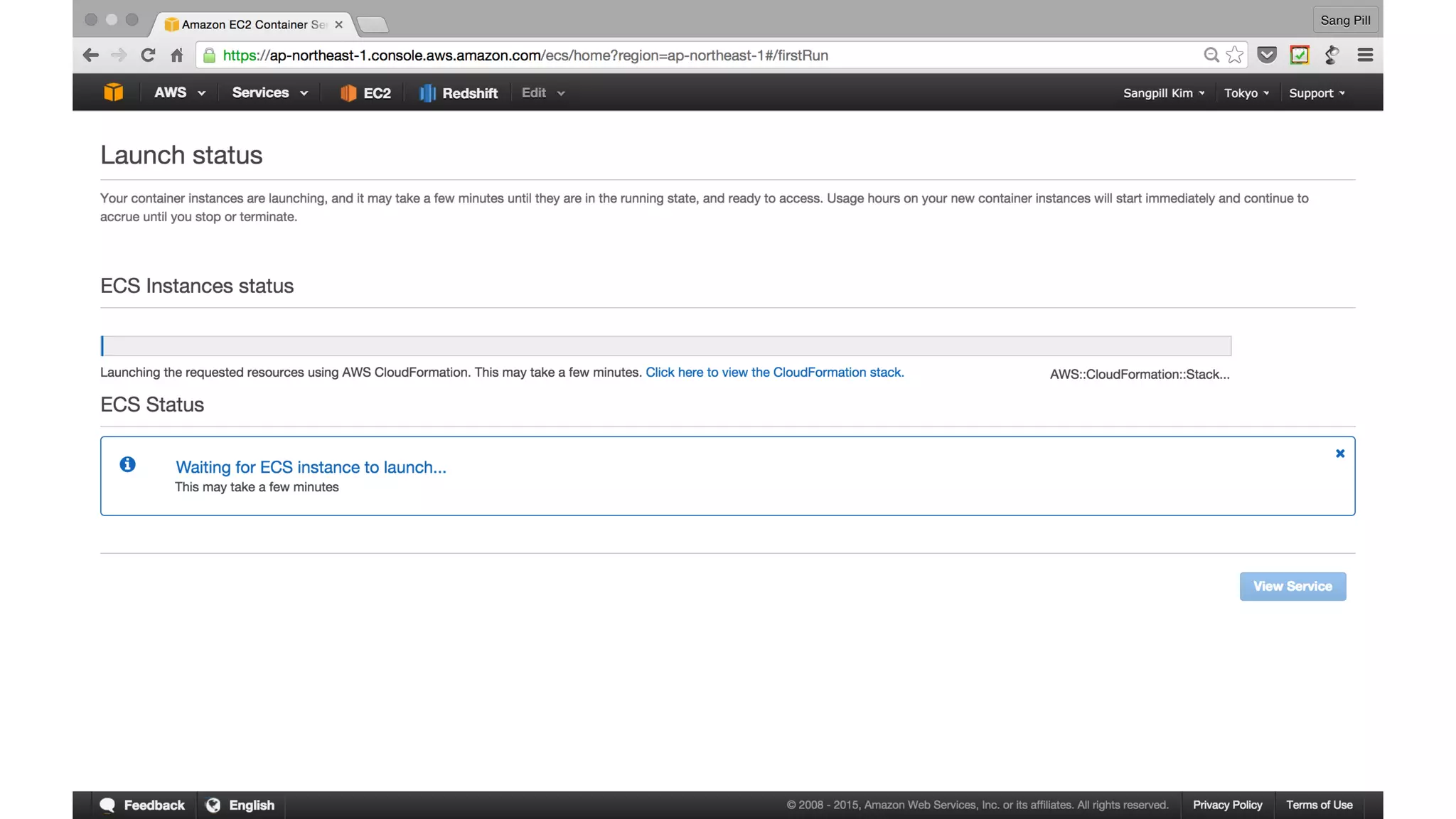Click the browser address bar URL
Screen dimensions: 1456x819
point(525,55)
